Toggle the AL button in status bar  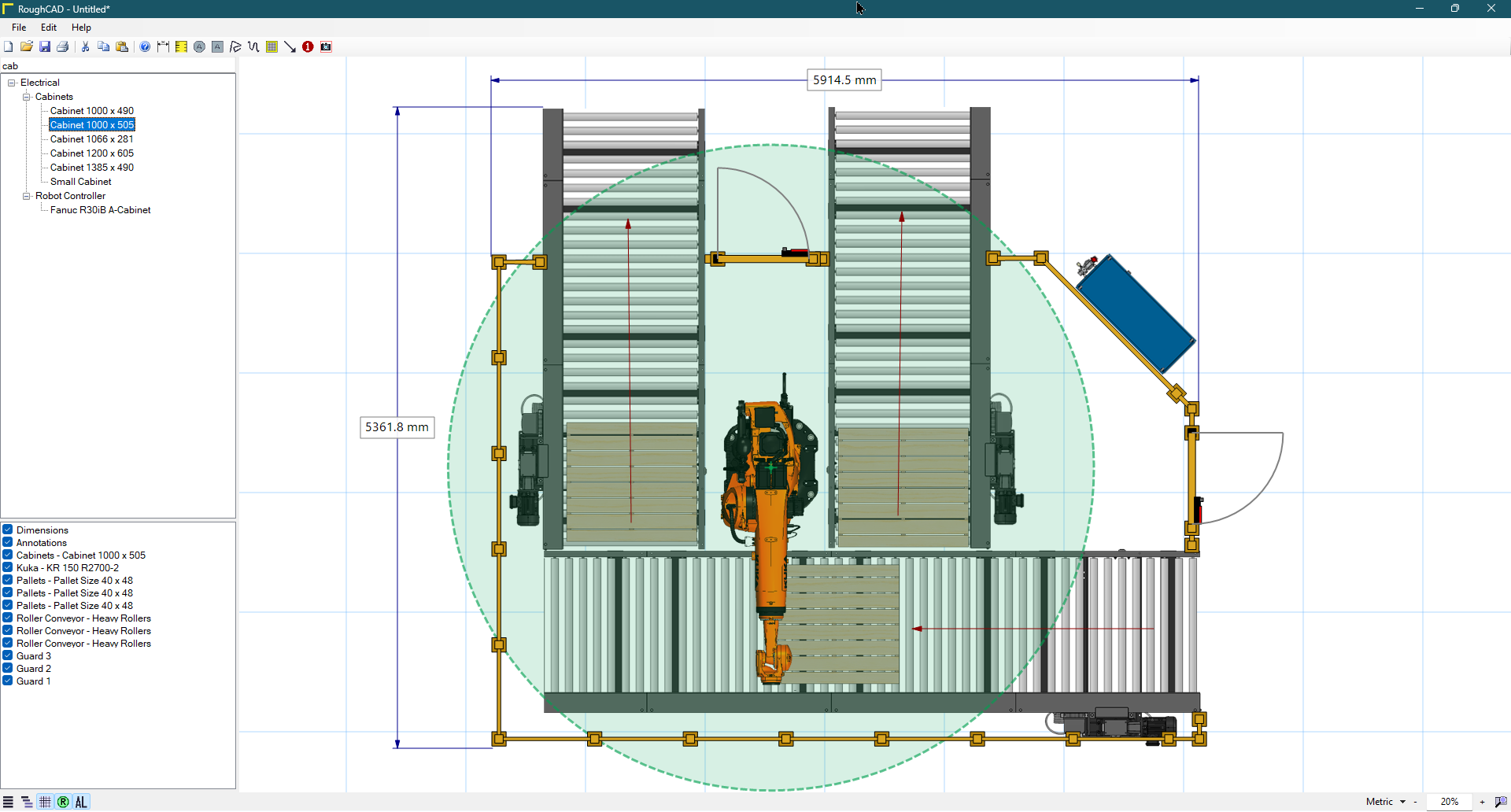81,802
